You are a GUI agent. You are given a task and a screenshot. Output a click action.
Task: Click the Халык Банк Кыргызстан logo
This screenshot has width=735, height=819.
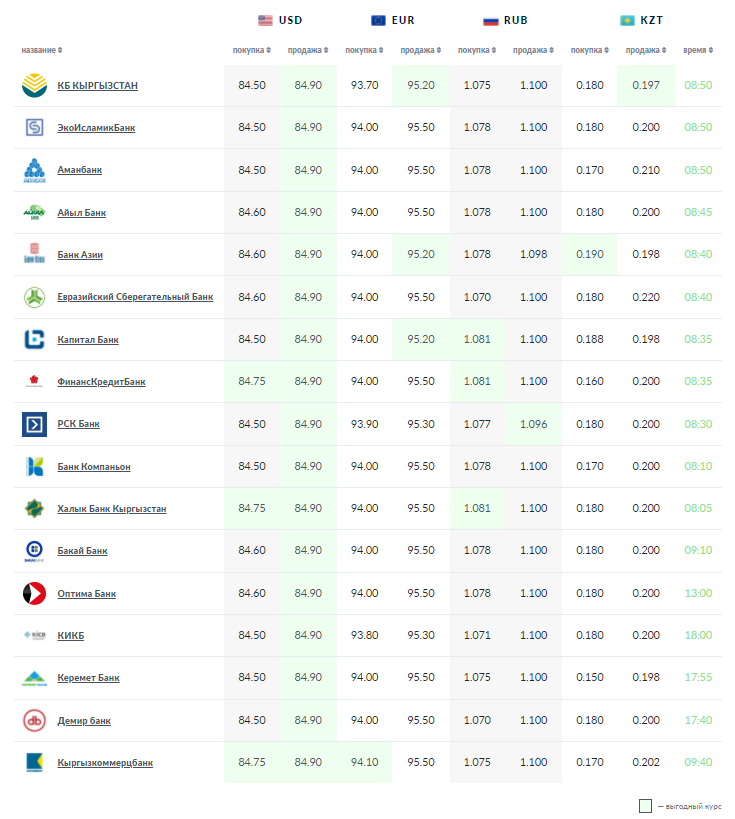pos(34,509)
